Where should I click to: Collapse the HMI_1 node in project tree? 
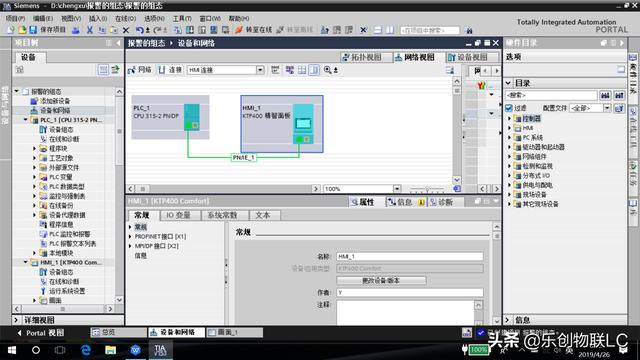tap(25, 262)
